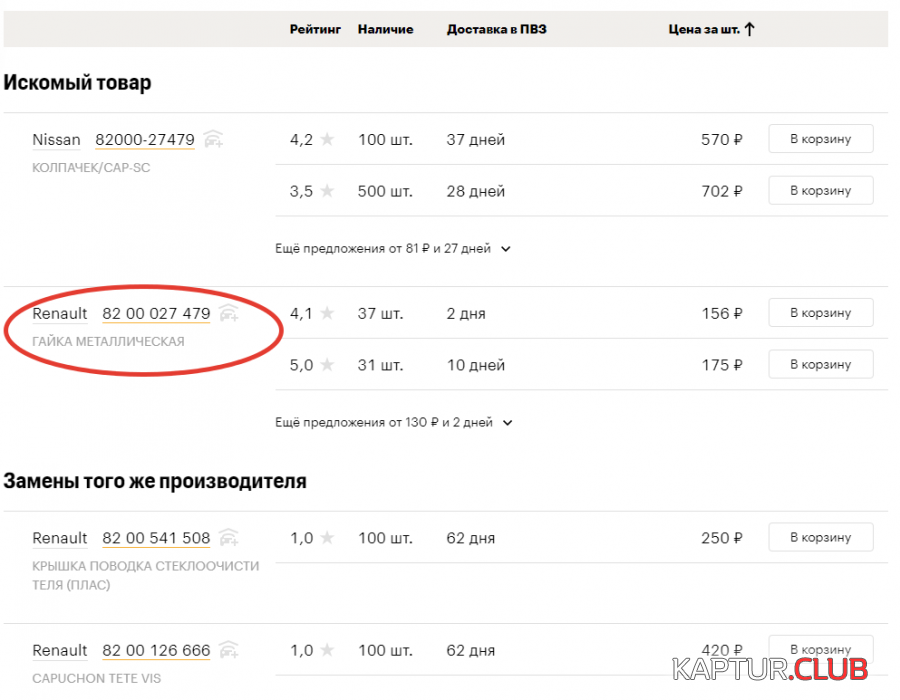Click sort arrow next to Цена за шт.

click(x=750, y=29)
